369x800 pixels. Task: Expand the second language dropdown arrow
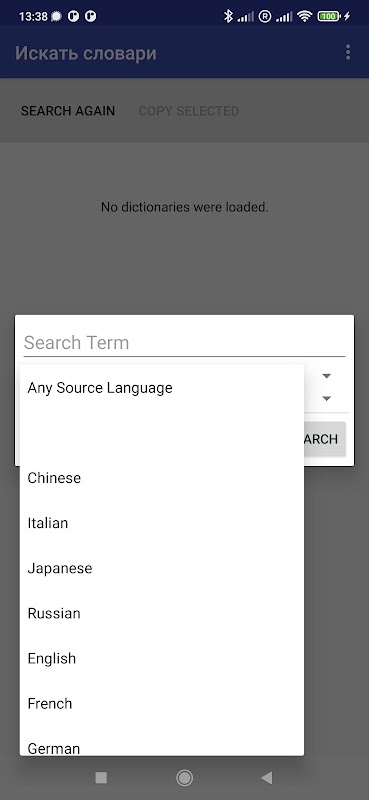(x=327, y=398)
